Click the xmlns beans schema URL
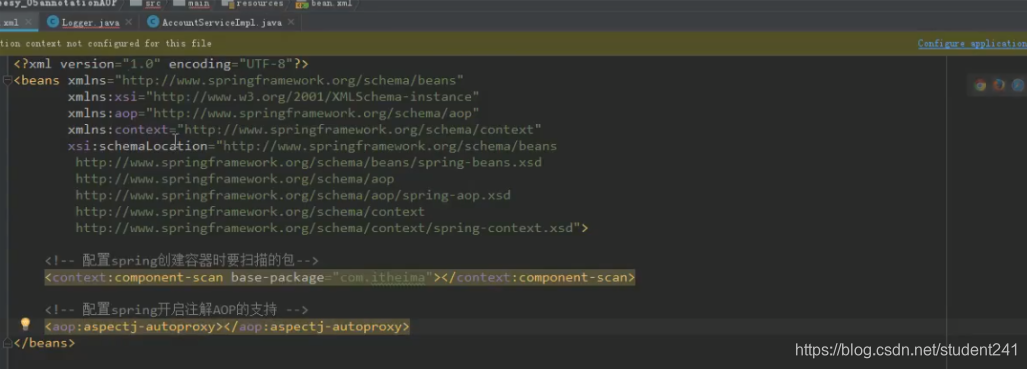 290,81
